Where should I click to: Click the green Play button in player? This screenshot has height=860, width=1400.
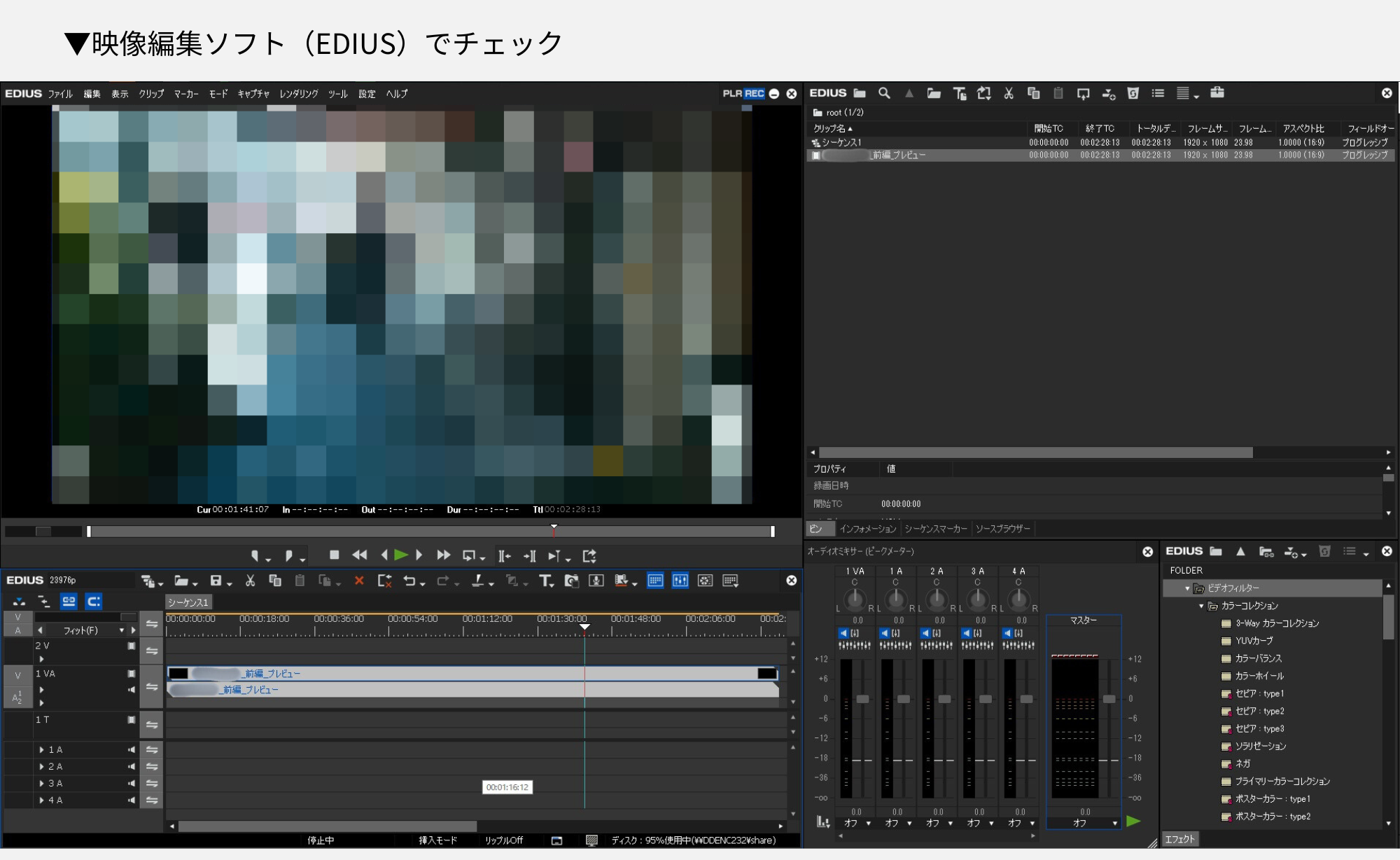point(401,555)
